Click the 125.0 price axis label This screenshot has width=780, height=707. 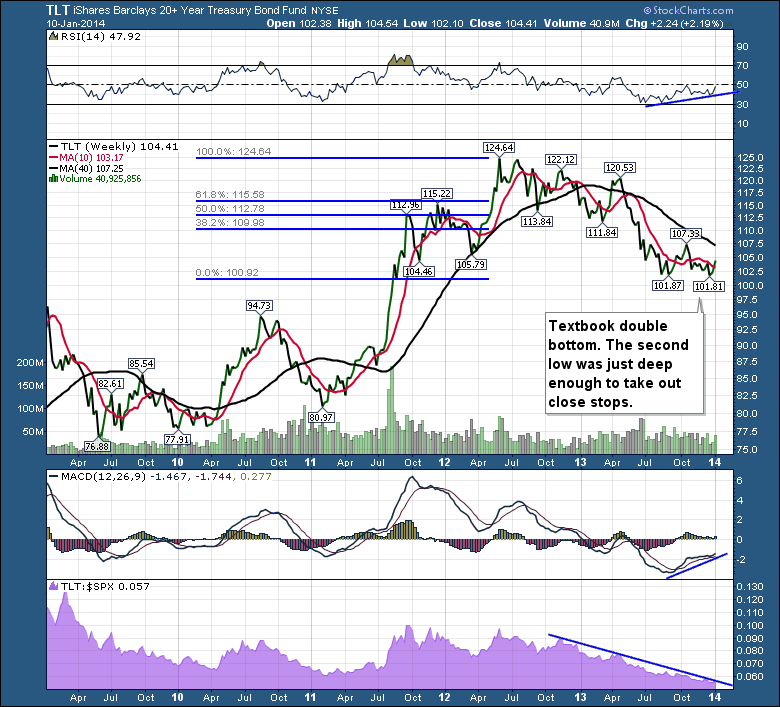(x=750, y=158)
